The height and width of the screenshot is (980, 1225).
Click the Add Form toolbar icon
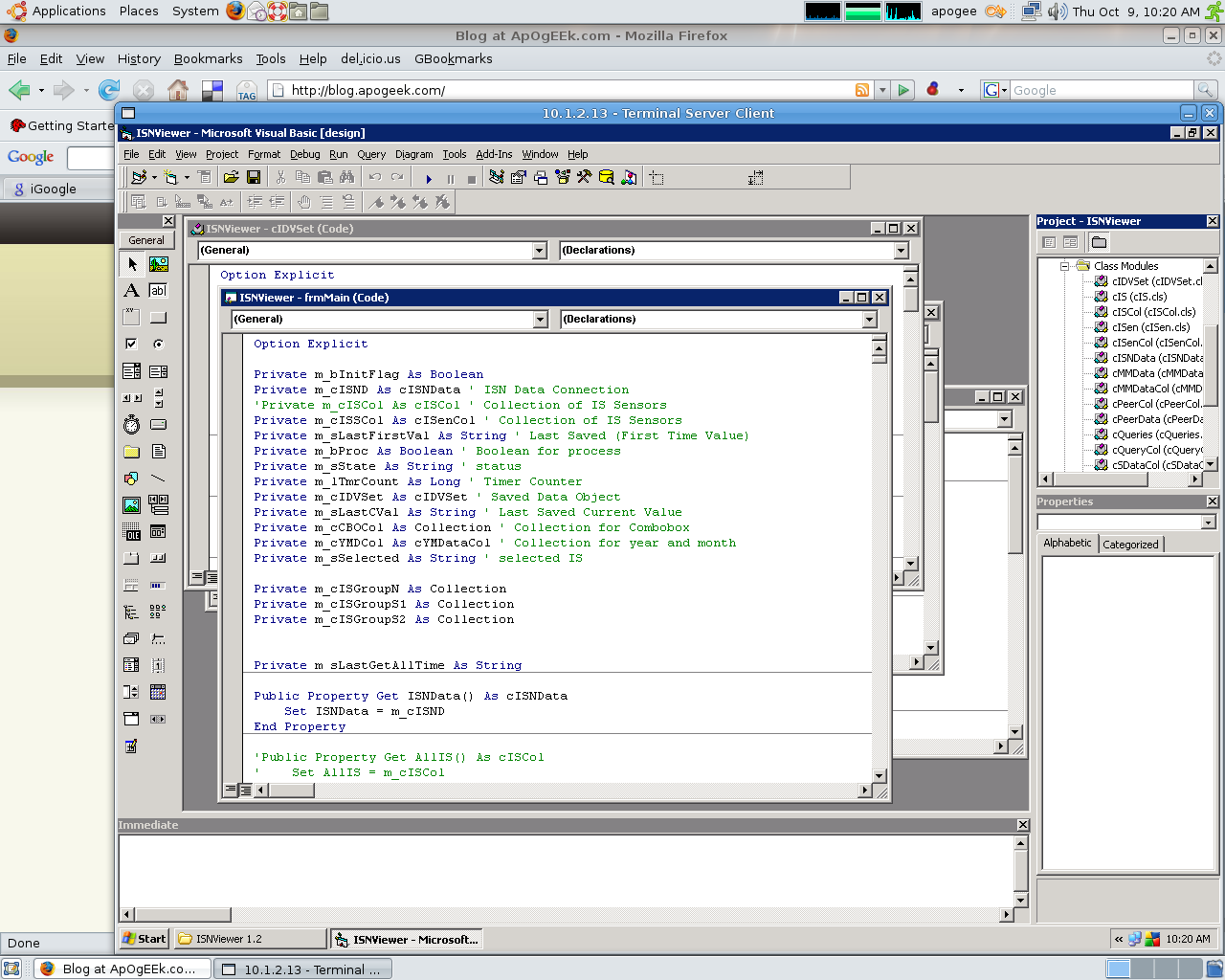click(170, 177)
